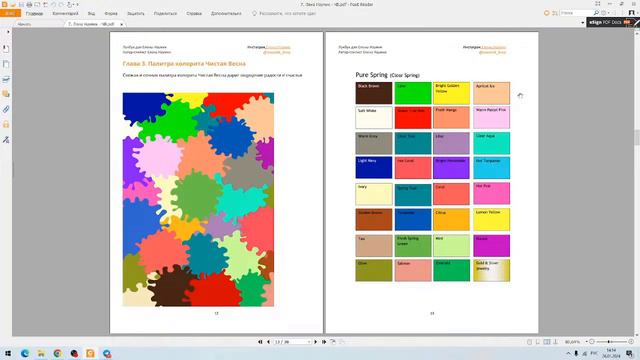
Task: Click the Print icon in quick access toolbar
Action: [x=29, y=4]
